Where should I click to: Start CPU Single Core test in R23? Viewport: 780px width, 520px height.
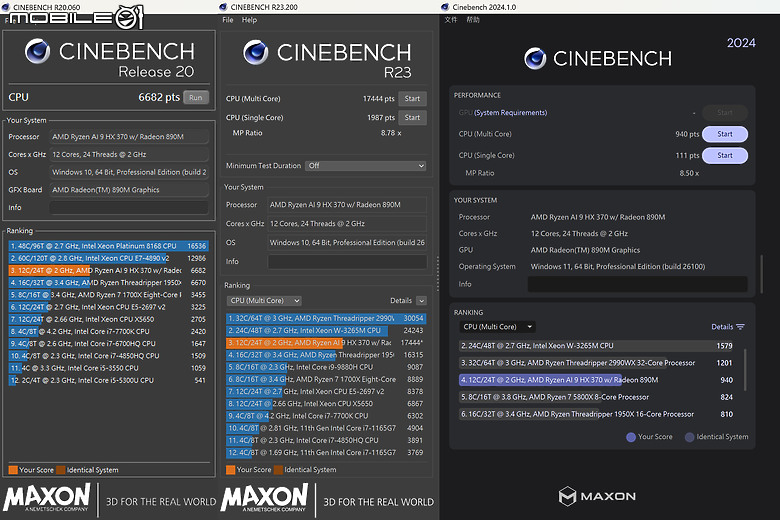click(x=412, y=117)
